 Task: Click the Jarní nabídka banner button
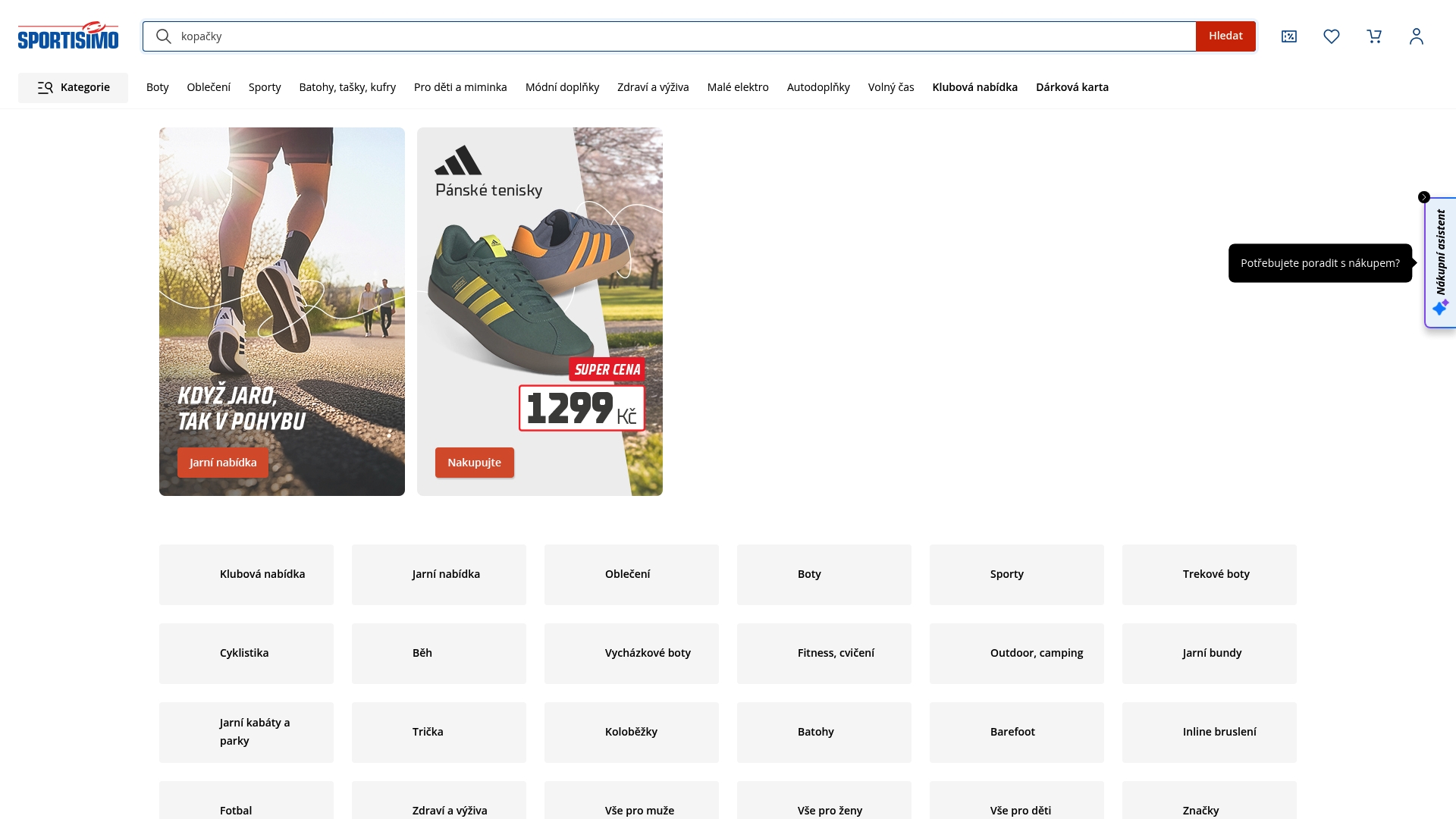pos(223,463)
